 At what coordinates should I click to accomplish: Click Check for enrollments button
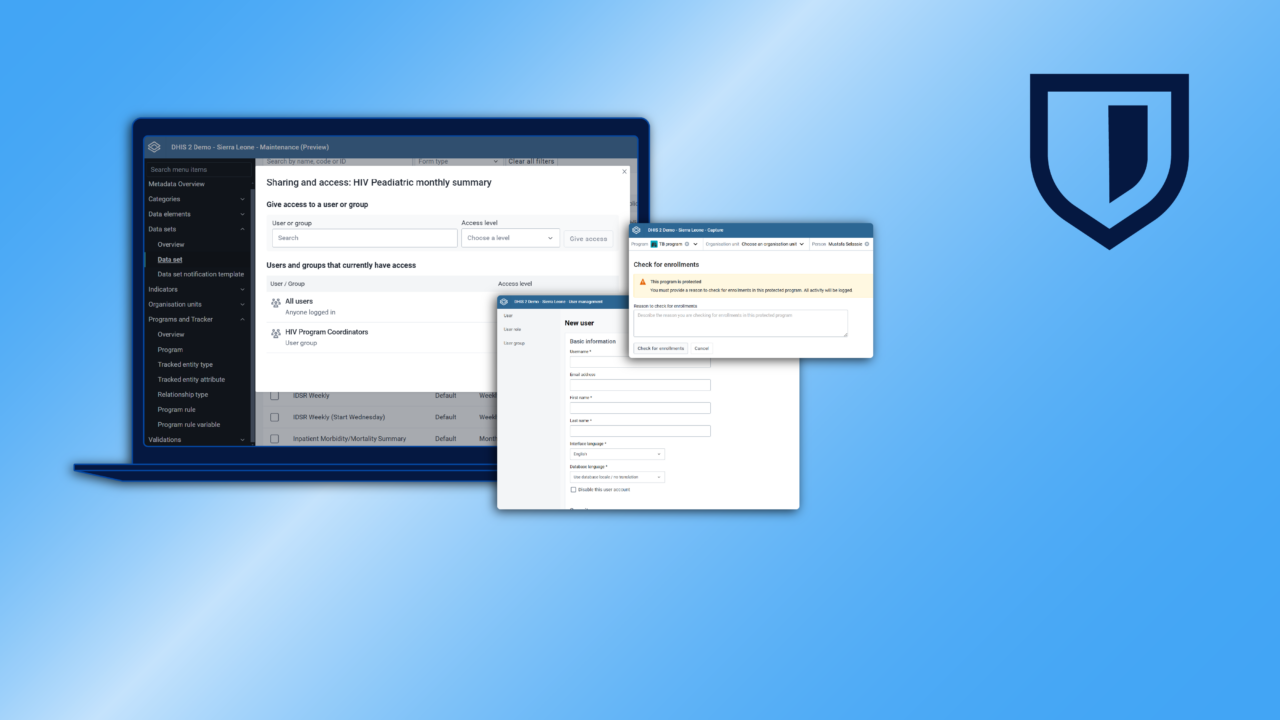pos(661,348)
